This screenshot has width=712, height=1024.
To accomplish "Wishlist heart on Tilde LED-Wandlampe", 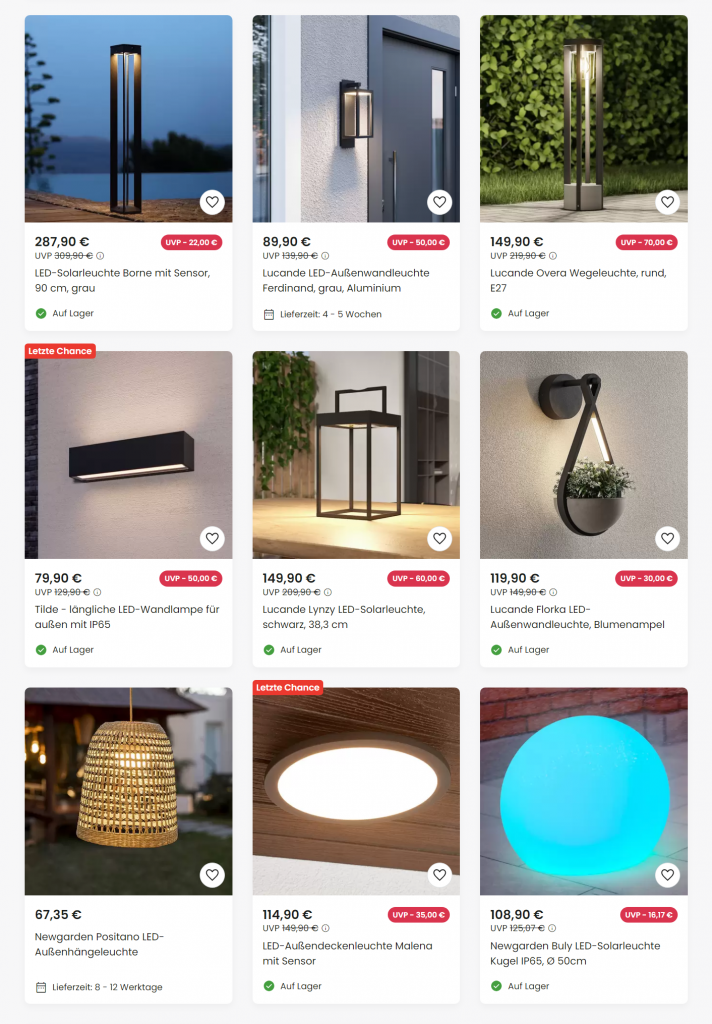I will pyautogui.click(x=212, y=538).
